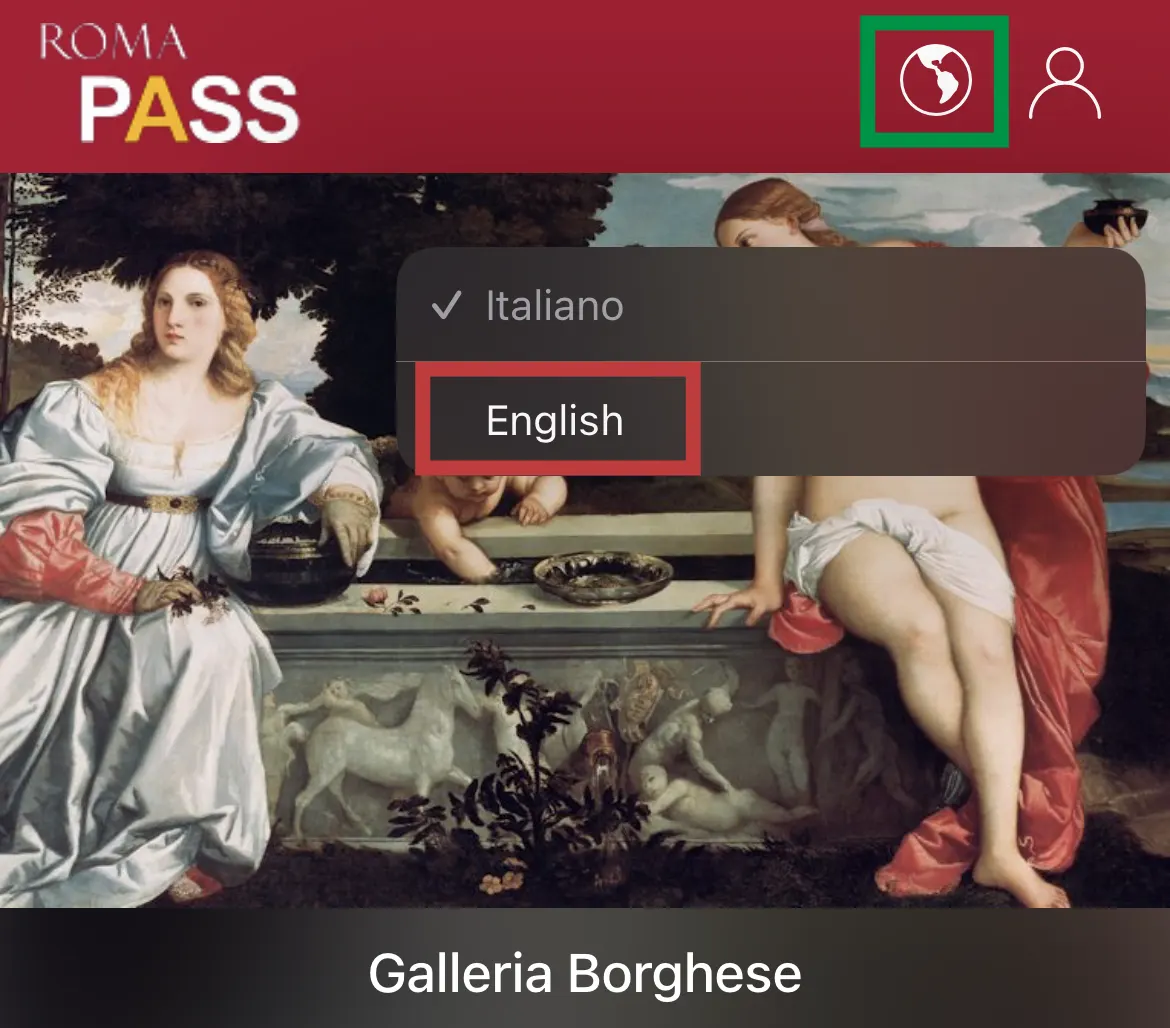Open the user profile account icon
Viewport: 1170px width, 1028px height.
click(1065, 83)
